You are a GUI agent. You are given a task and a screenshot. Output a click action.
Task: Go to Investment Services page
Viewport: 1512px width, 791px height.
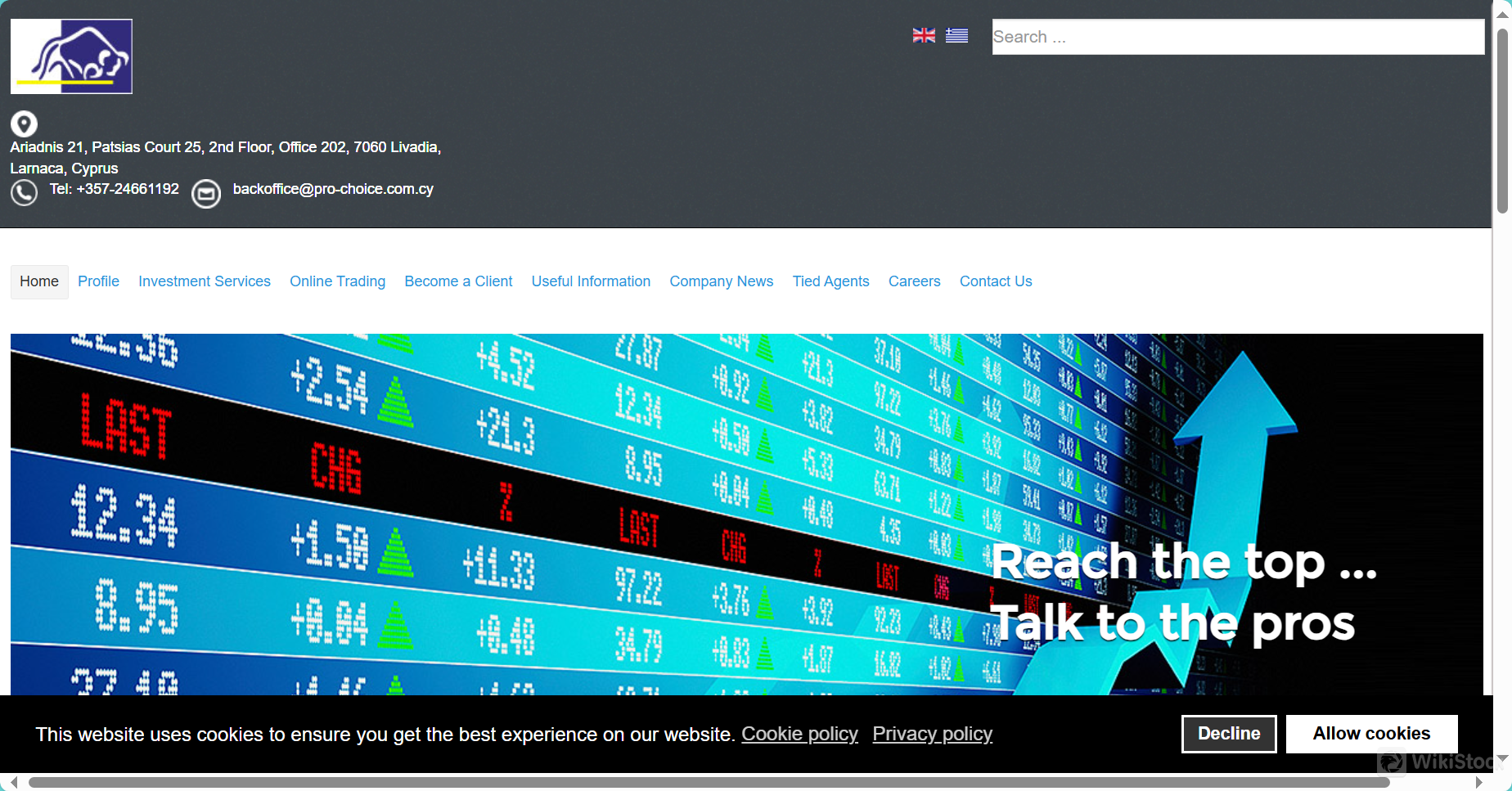pyautogui.click(x=205, y=281)
